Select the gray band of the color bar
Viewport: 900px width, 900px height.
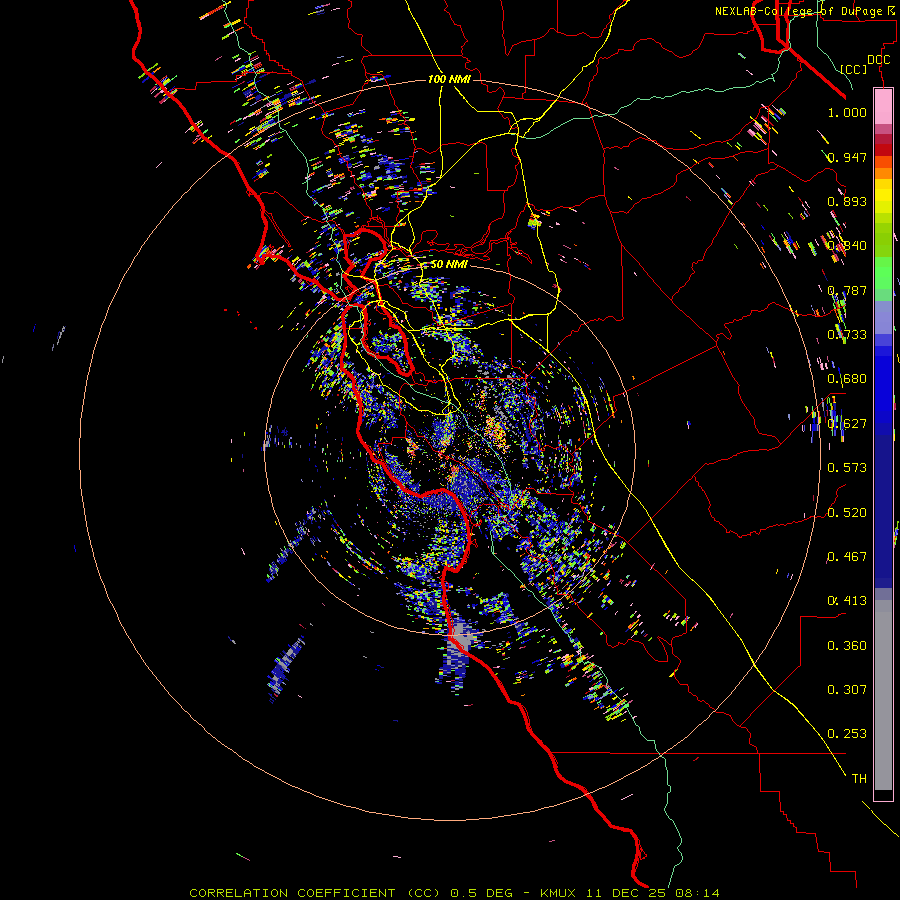883,695
